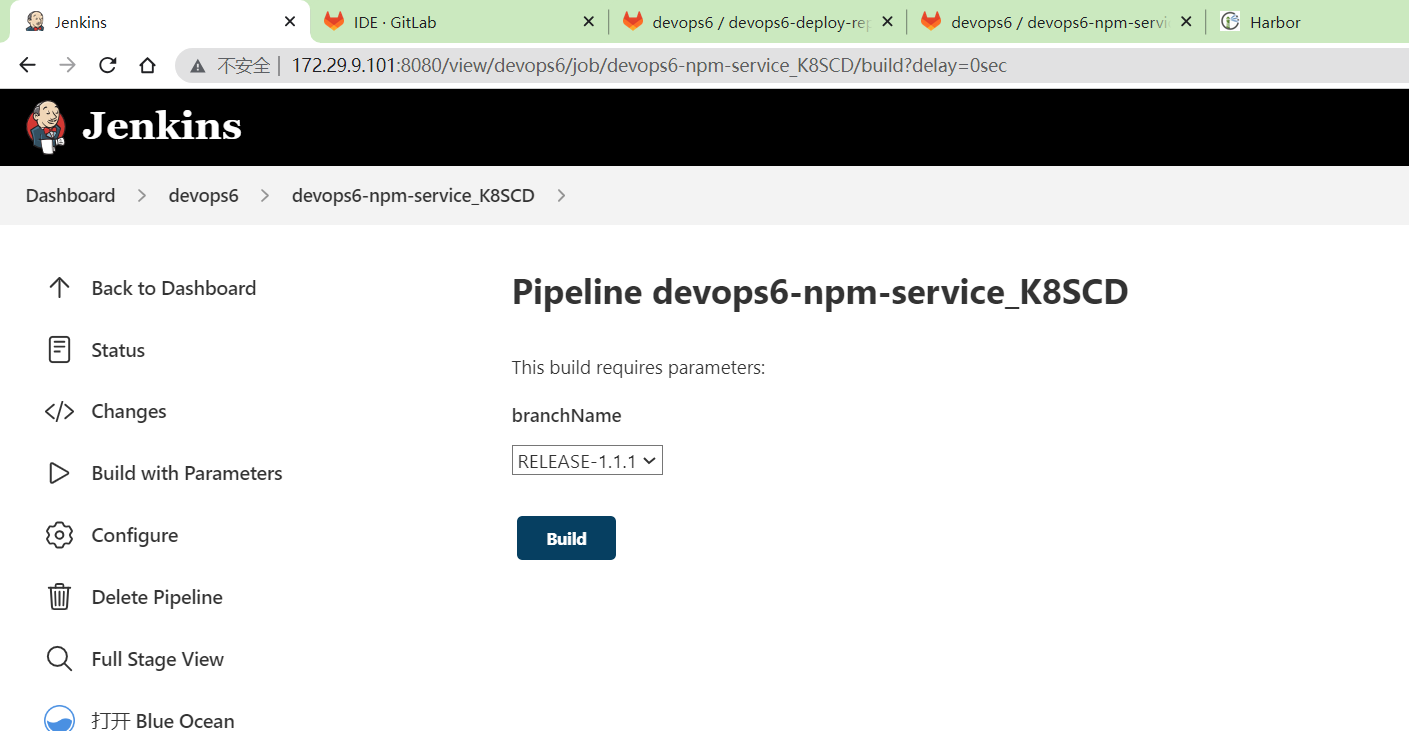Open the Configure sidebar link
This screenshot has width=1409, height=731.
[x=135, y=535]
